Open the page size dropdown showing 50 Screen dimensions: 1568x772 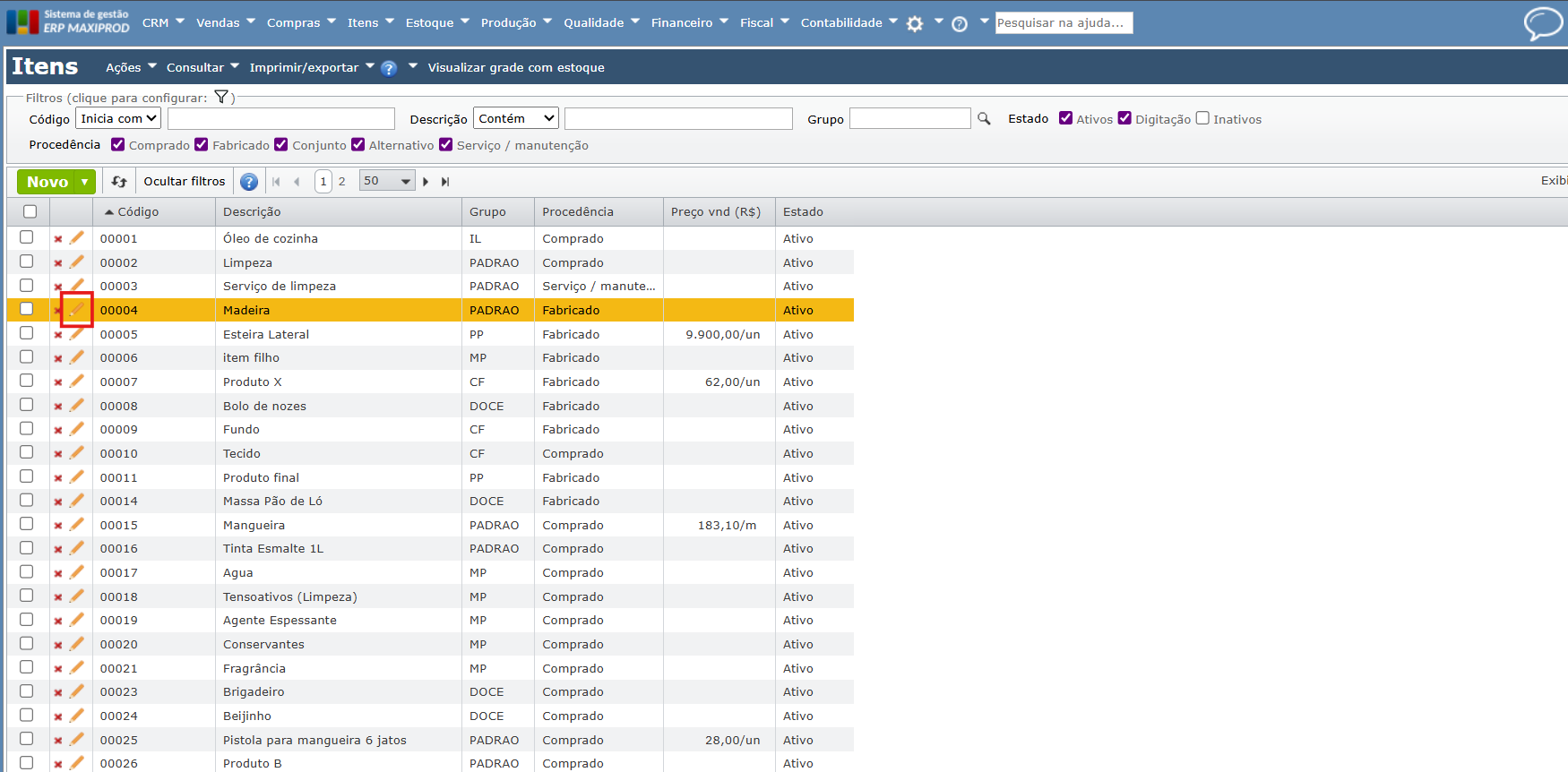pos(387,181)
